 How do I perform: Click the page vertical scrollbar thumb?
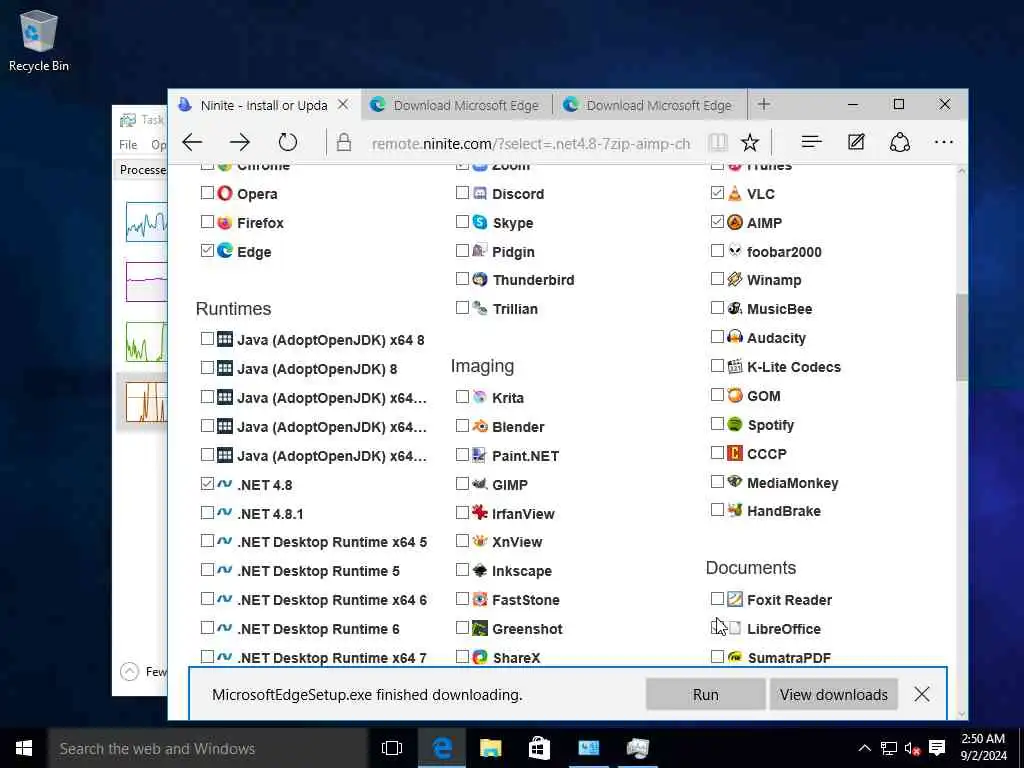point(961,337)
